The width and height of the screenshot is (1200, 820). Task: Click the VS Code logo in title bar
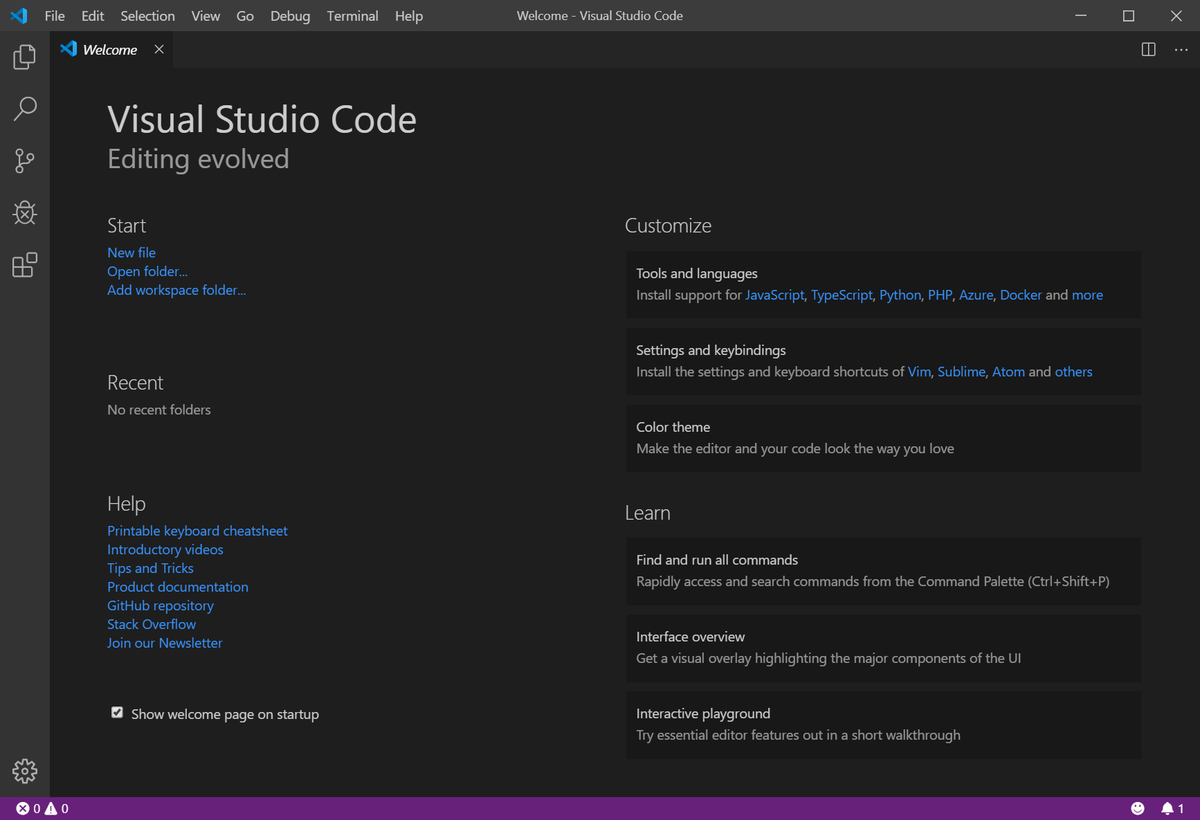click(x=19, y=16)
